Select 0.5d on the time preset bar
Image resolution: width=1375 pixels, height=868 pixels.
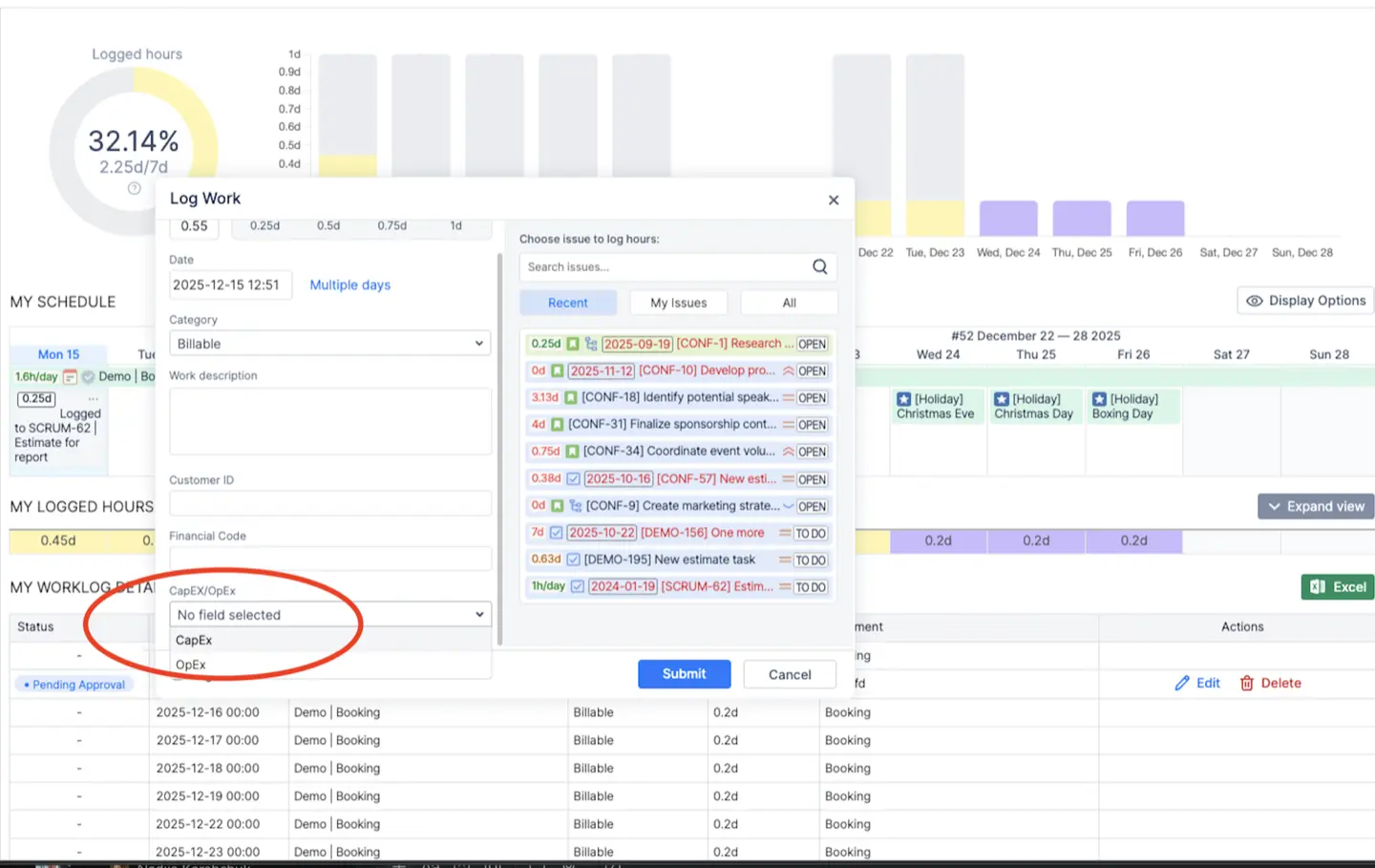[x=328, y=226]
